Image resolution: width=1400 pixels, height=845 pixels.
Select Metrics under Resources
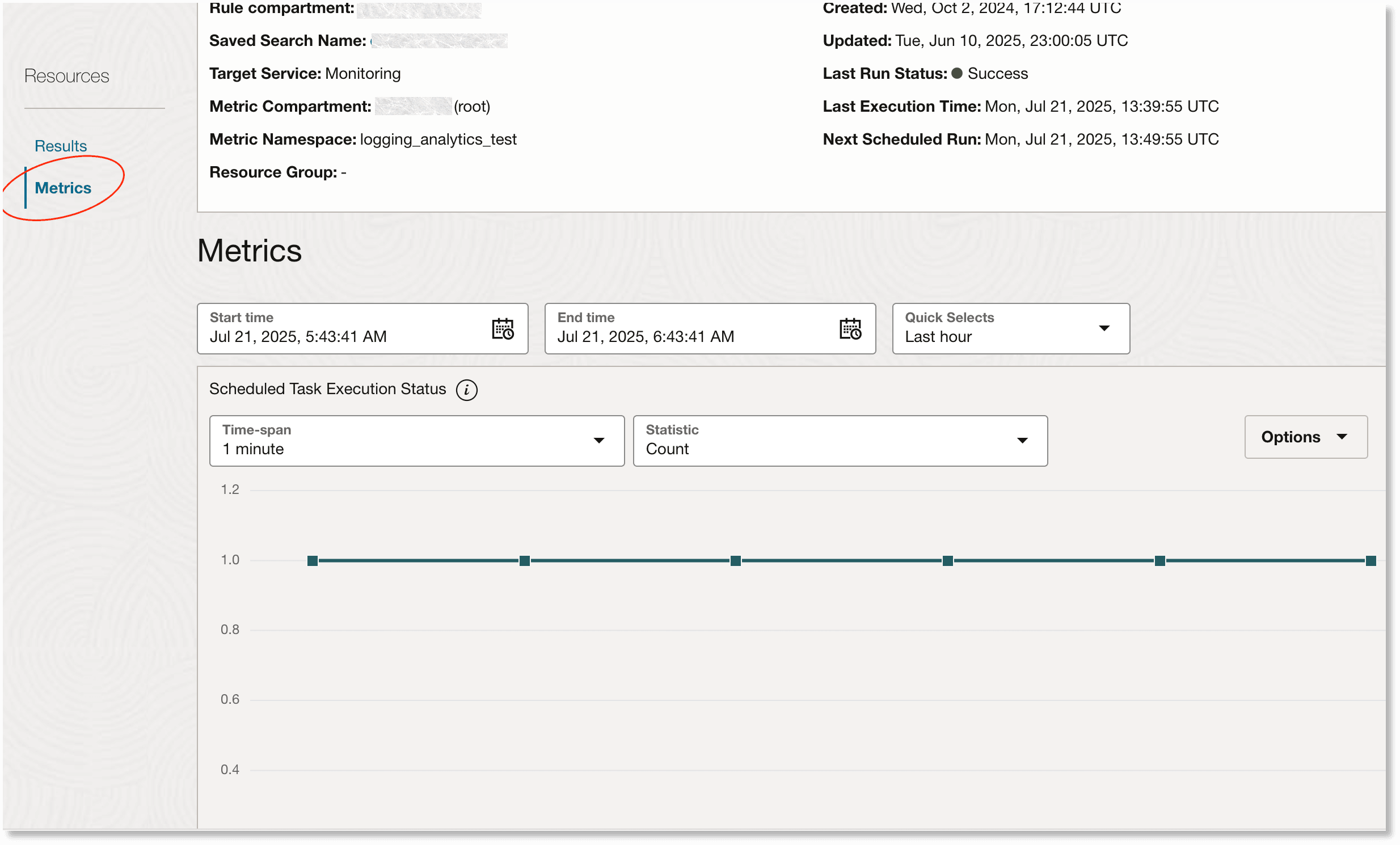click(63, 188)
